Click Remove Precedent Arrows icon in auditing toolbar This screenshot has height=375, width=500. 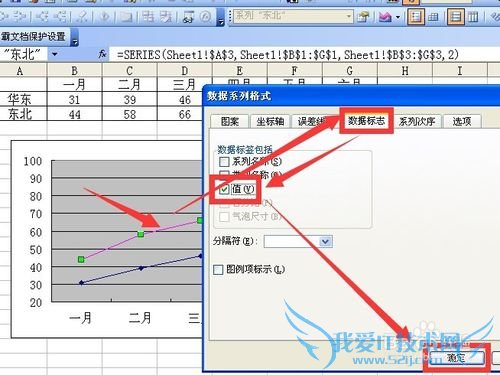21,16
